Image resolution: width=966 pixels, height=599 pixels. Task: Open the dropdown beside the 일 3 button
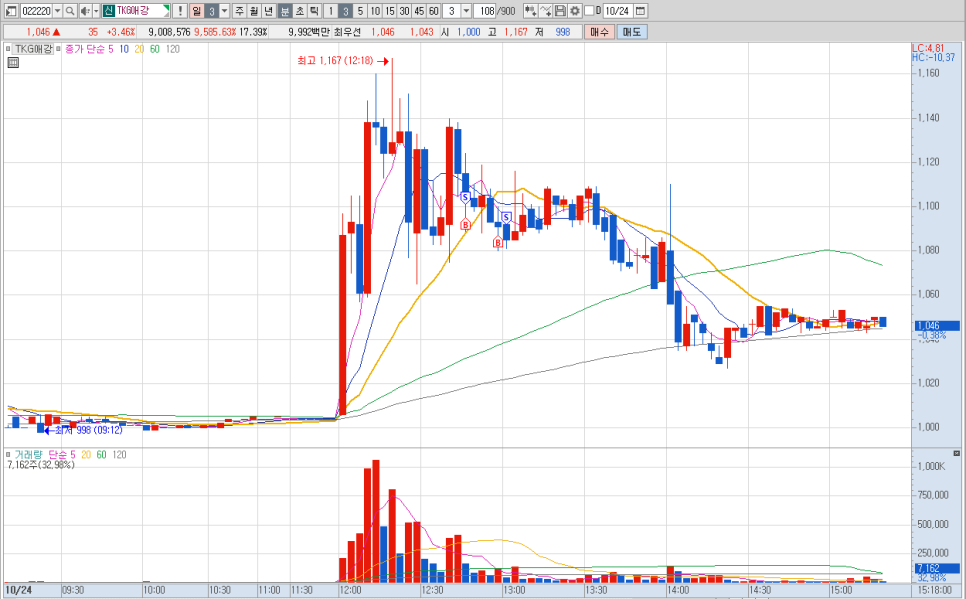coord(224,11)
